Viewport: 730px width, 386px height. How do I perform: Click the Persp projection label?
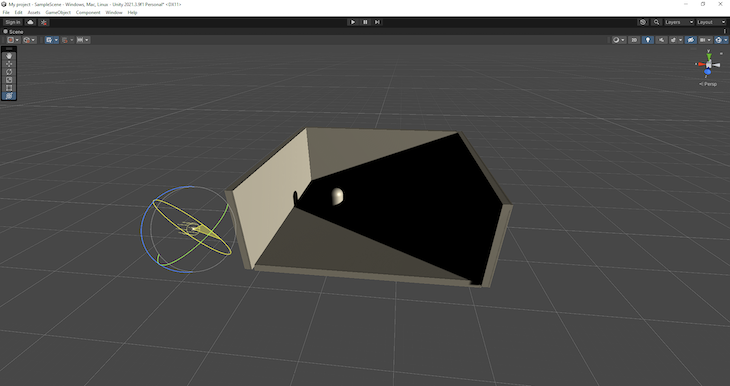[708, 84]
